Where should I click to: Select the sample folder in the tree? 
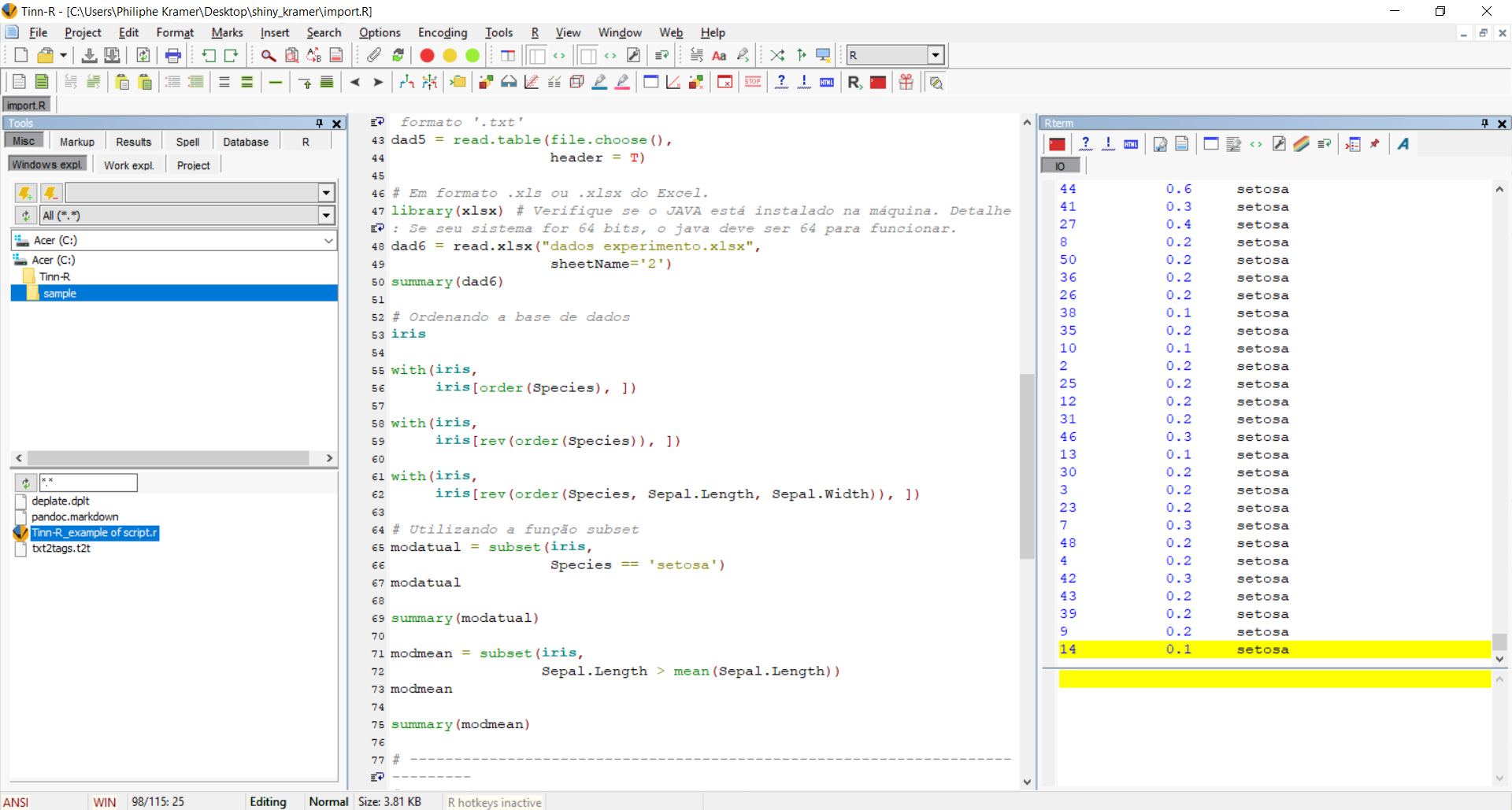click(x=60, y=293)
